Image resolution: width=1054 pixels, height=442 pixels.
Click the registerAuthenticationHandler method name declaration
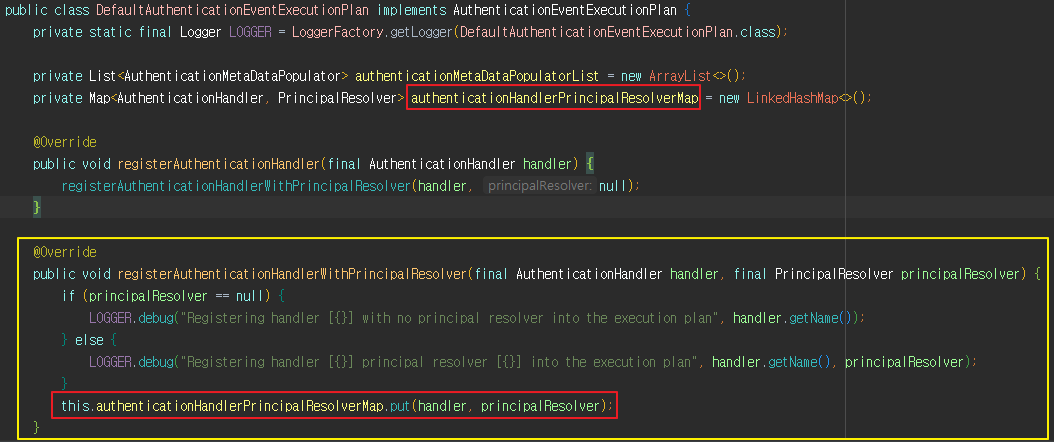[219, 164]
